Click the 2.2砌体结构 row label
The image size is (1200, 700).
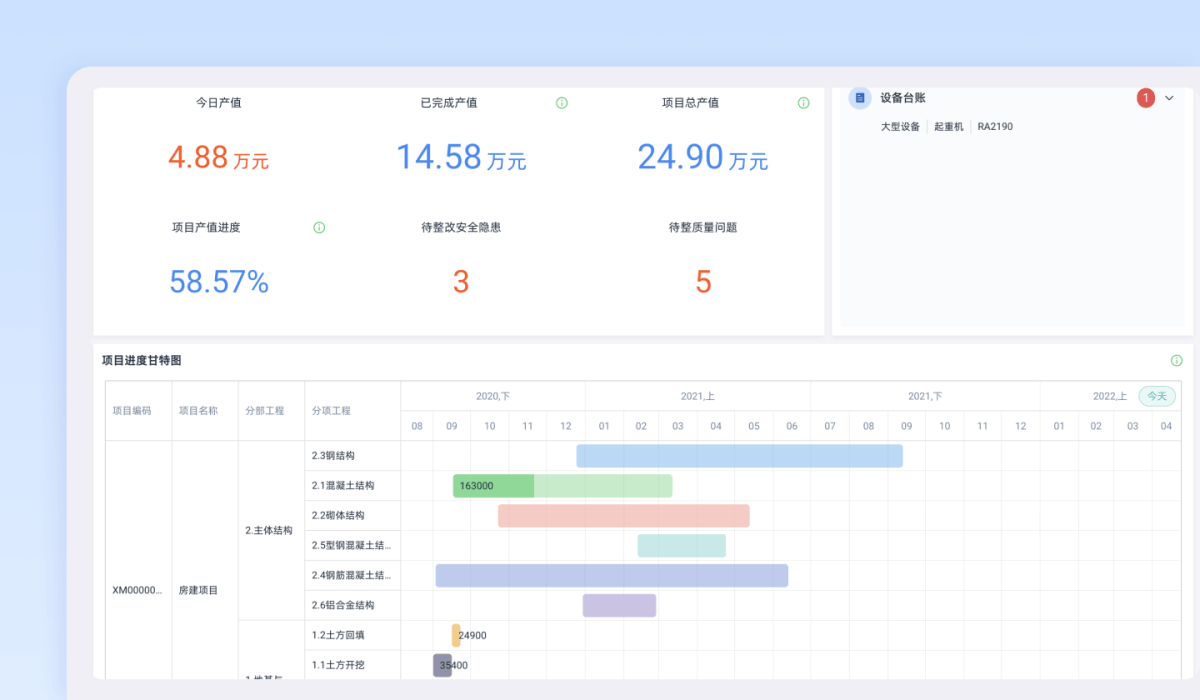338,516
